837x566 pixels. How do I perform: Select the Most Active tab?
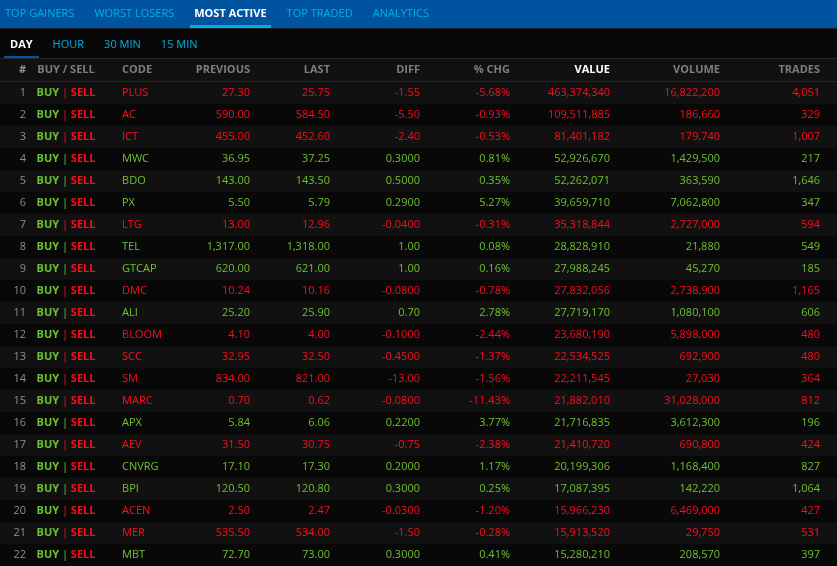230,13
